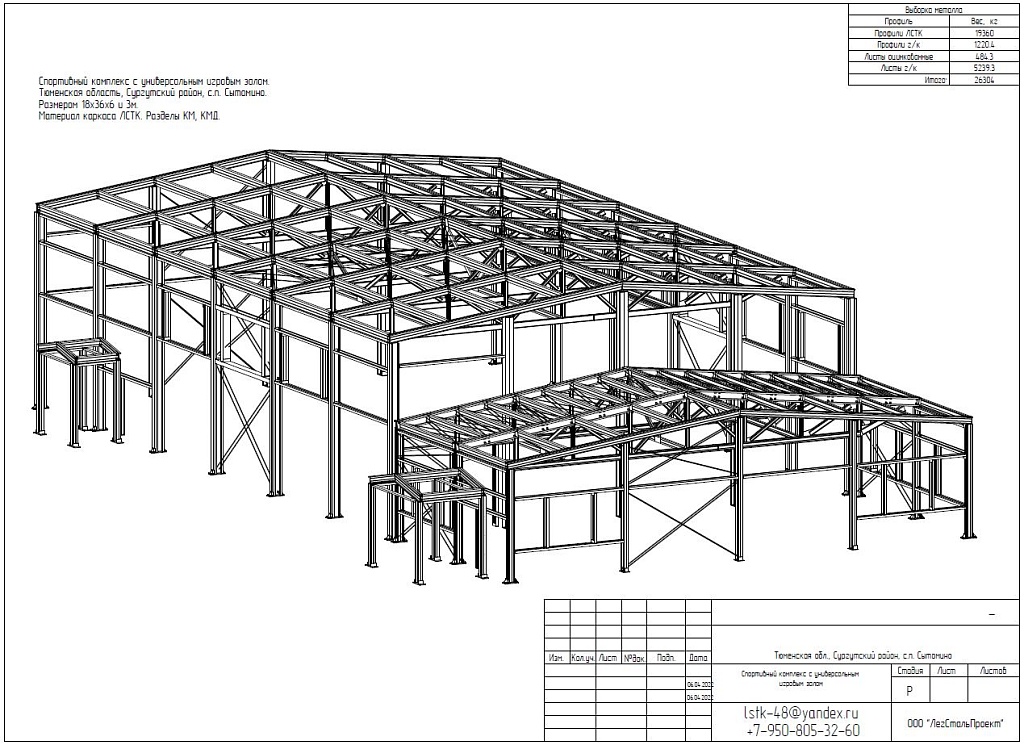Click the 'Дата' column header in title block
Screen dimensions: 1024x745
coord(698,658)
